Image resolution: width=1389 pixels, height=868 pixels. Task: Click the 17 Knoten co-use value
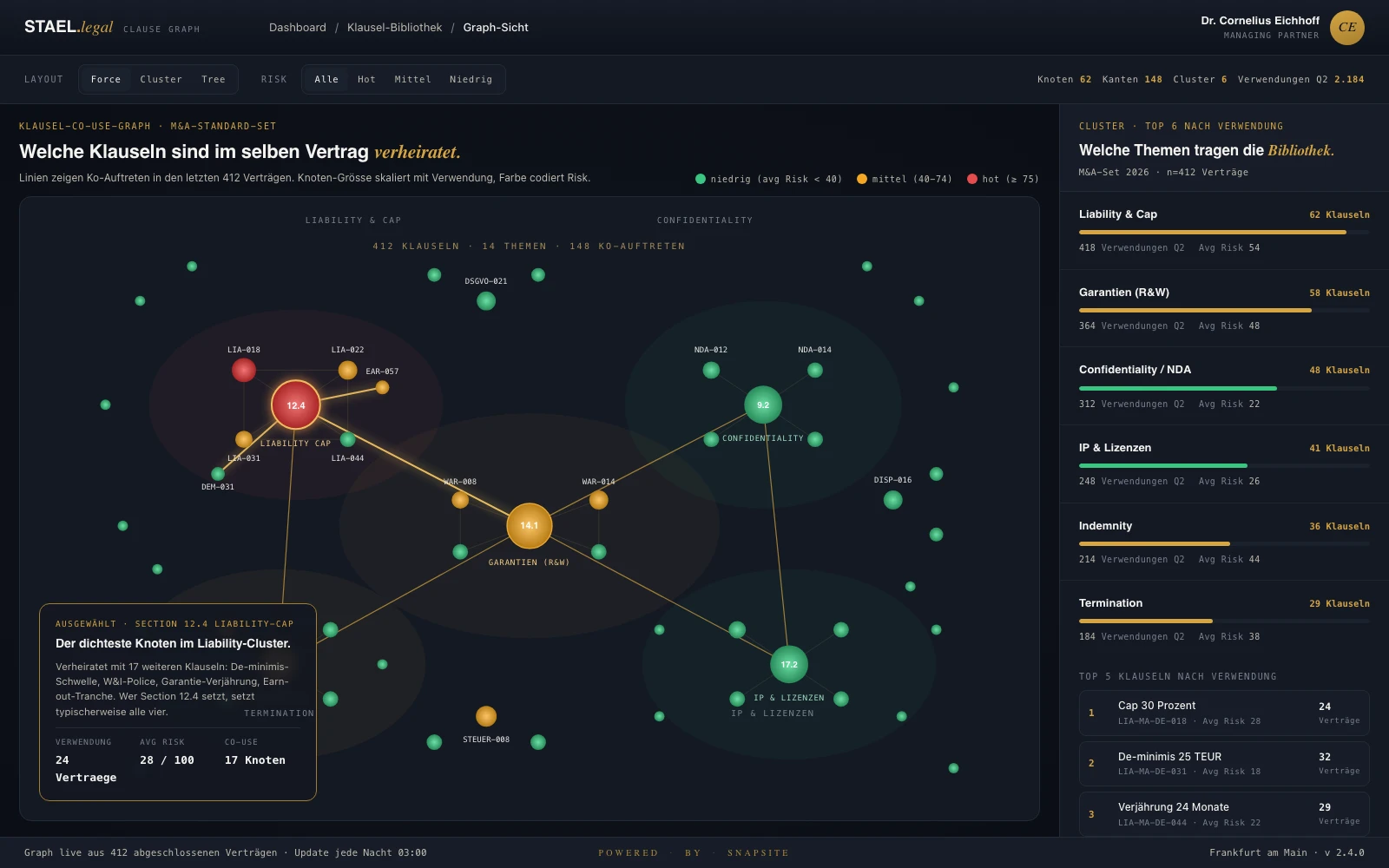pos(255,760)
